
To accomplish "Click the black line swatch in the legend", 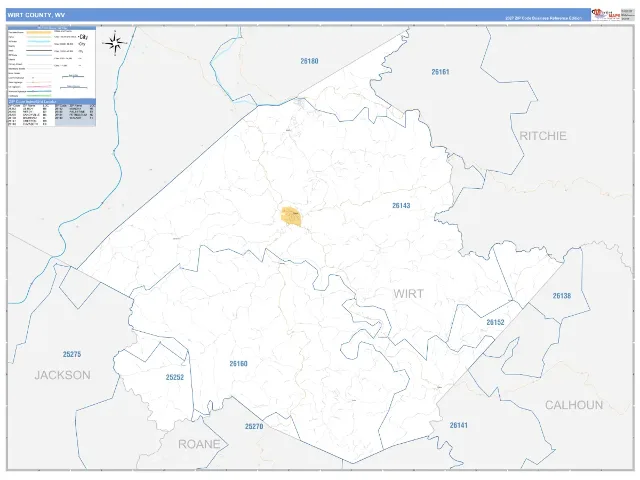I will pyautogui.click(x=39, y=51).
